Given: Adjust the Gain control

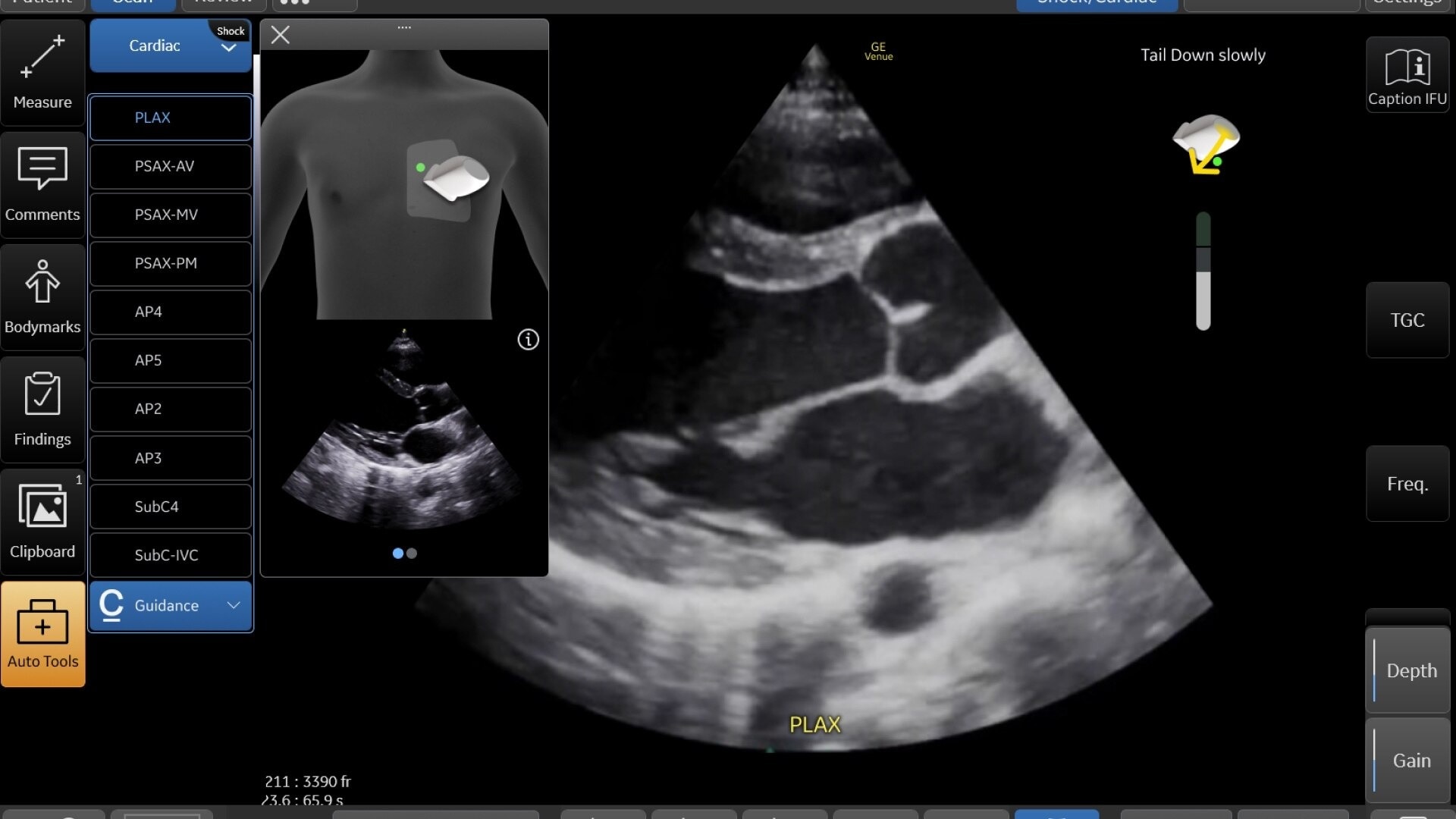Looking at the screenshot, I should pos(1409,760).
